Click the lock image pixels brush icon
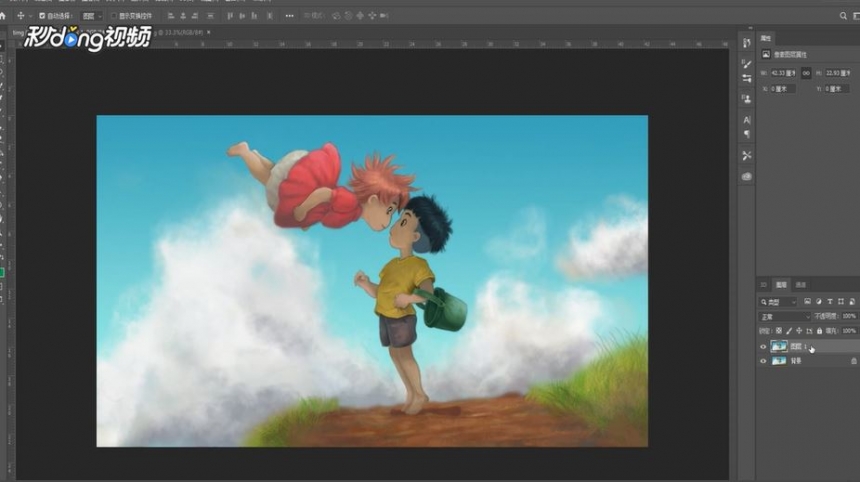The image size is (860, 482). [789, 331]
